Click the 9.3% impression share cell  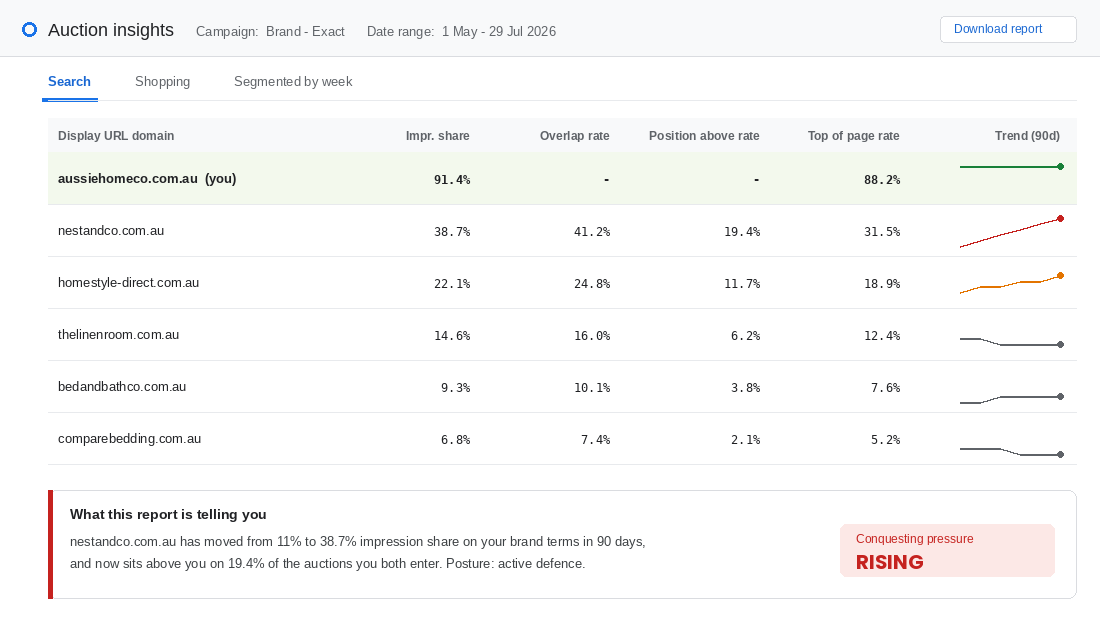pos(455,387)
